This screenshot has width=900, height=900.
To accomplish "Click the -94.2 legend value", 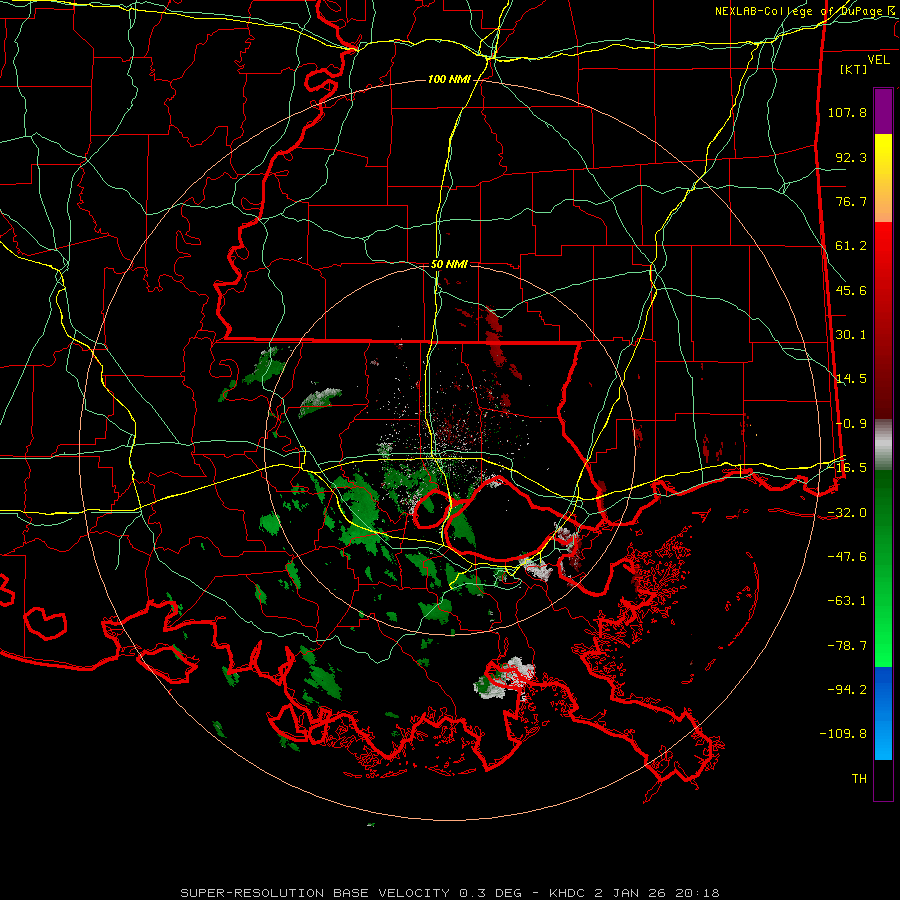I will click(x=847, y=690).
